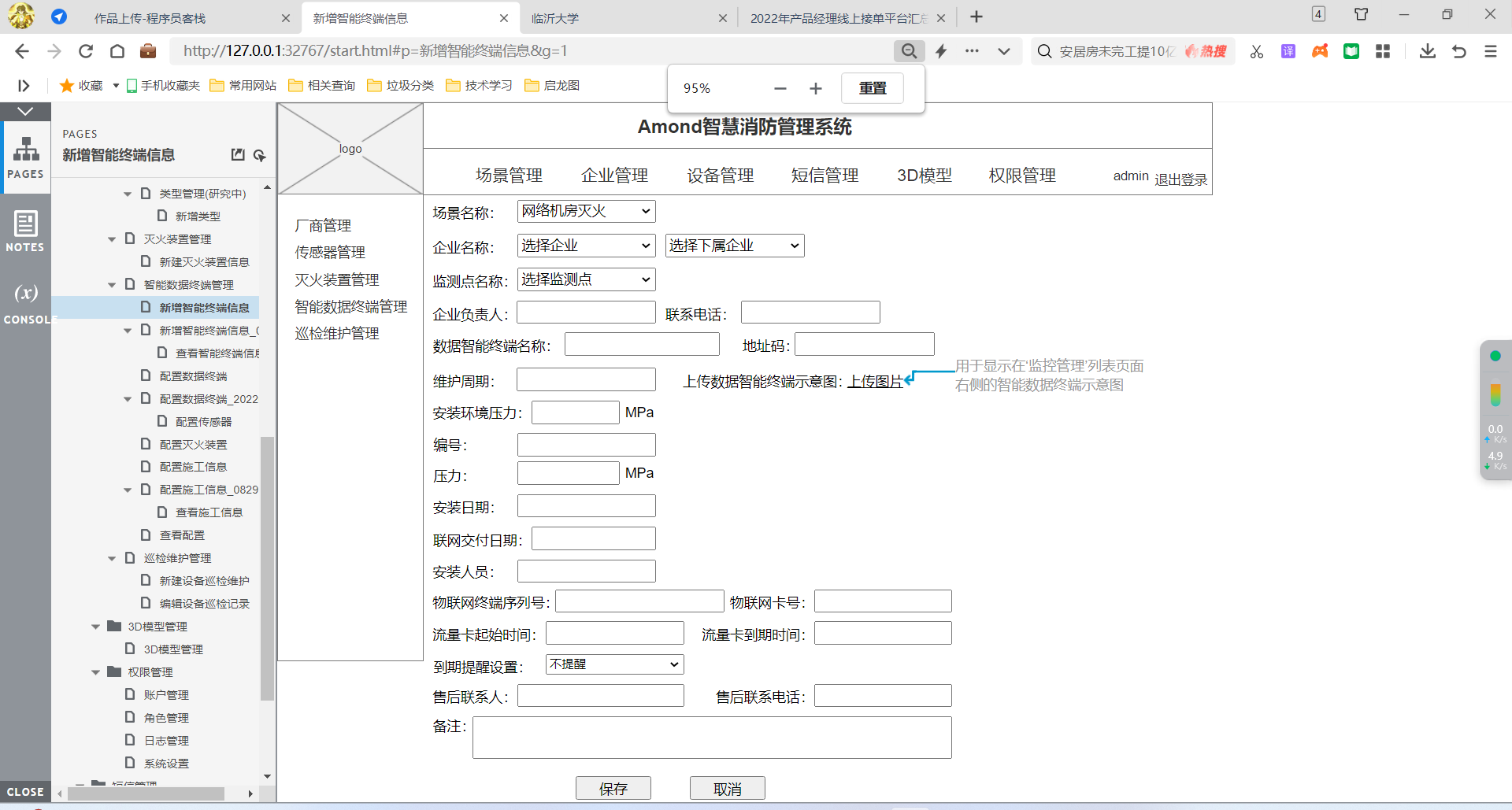
Task: Open 厂商管理 in the side menu
Action: coord(323,226)
